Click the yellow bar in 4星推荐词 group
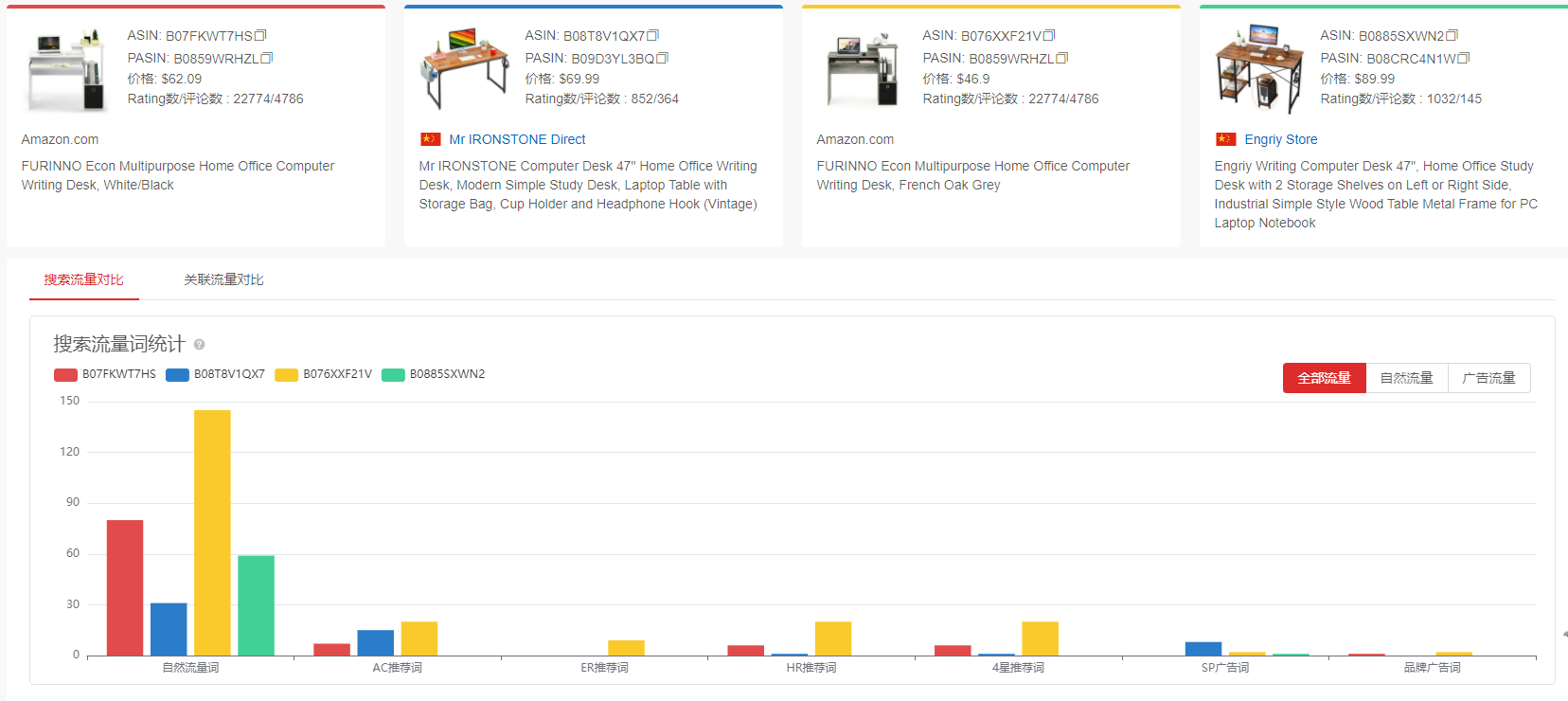The image size is (1568, 701). [x=1040, y=638]
